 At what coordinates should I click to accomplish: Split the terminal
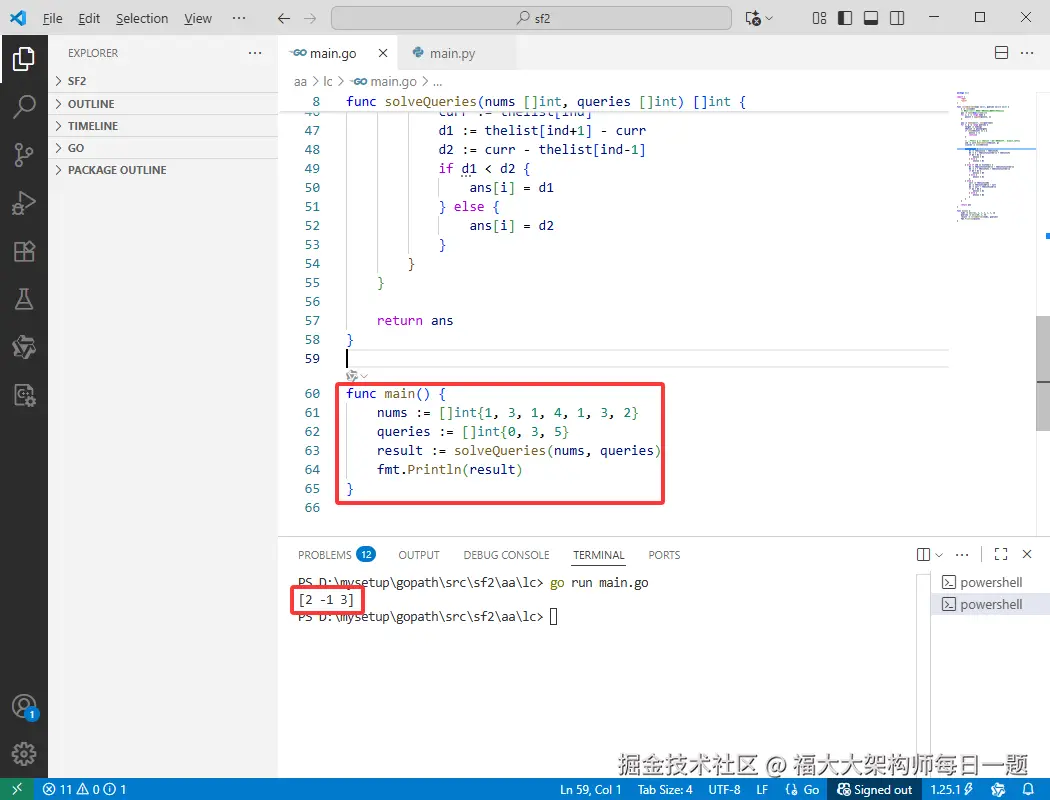click(923, 554)
